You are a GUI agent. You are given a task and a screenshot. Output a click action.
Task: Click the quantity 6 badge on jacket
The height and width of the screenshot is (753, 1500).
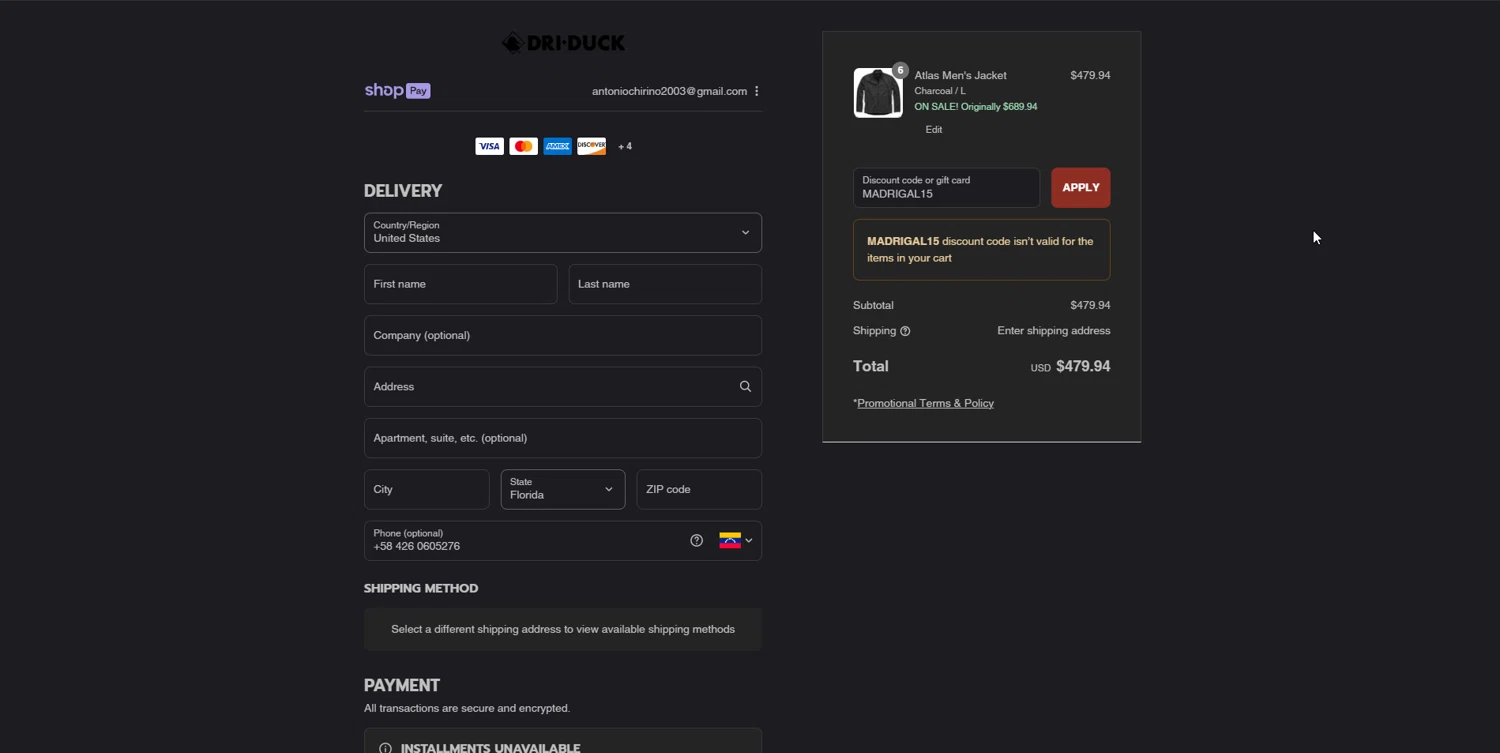coord(900,70)
